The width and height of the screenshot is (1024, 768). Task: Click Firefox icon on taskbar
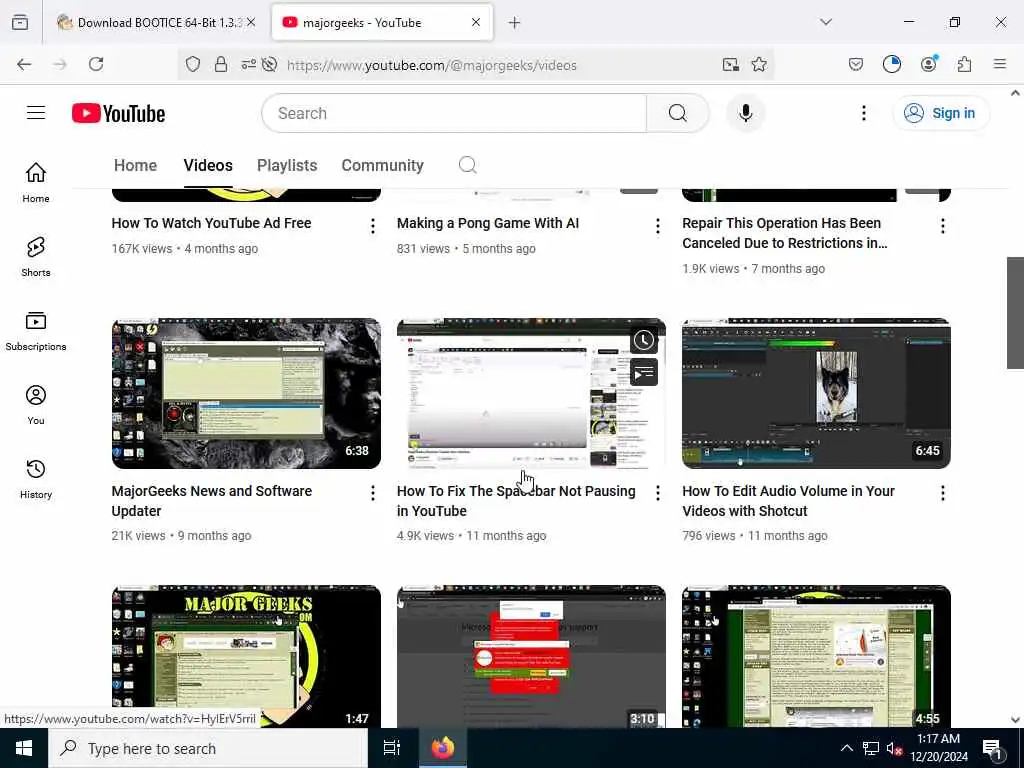[442, 748]
